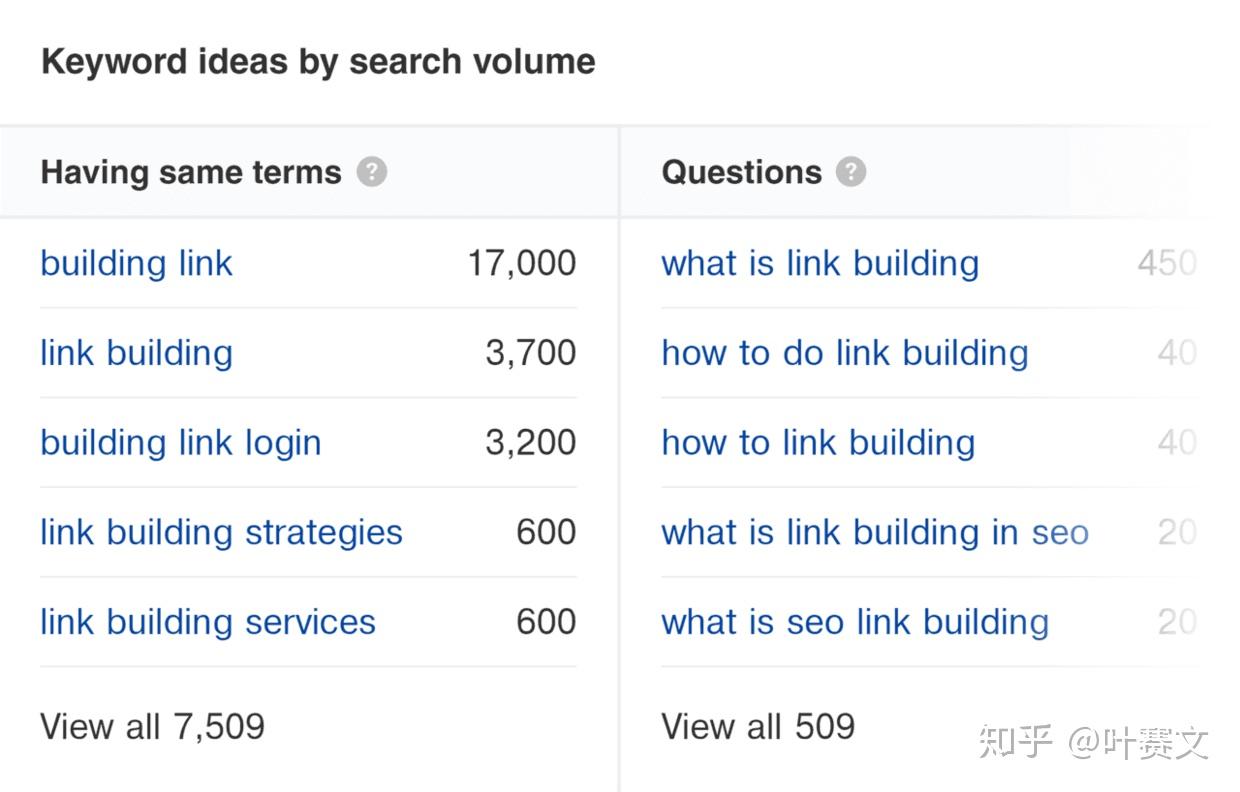1240x792 pixels.
Task: View all 509 question keywords
Action: click(x=758, y=726)
